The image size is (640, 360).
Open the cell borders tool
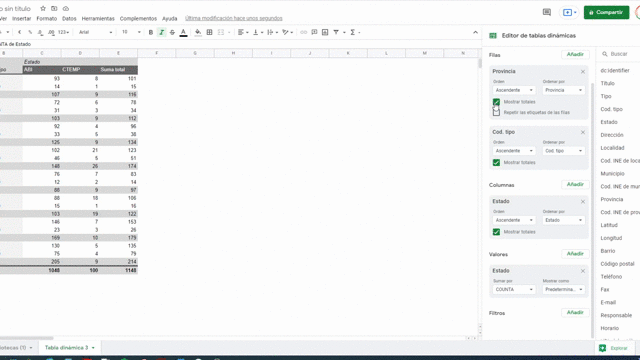pyautogui.click(x=209, y=32)
